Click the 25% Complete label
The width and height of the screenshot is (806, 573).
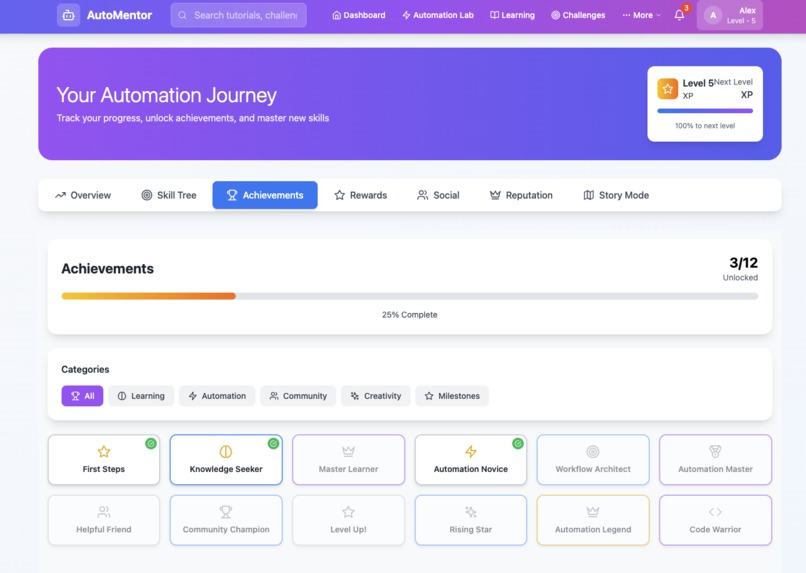tap(410, 315)
